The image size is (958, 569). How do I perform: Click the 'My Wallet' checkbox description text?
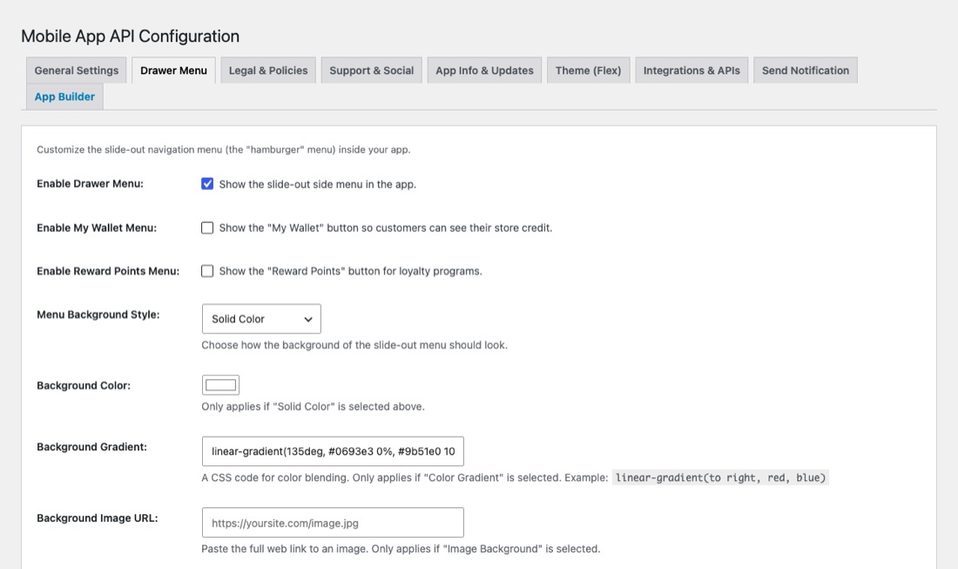point(386,228)
